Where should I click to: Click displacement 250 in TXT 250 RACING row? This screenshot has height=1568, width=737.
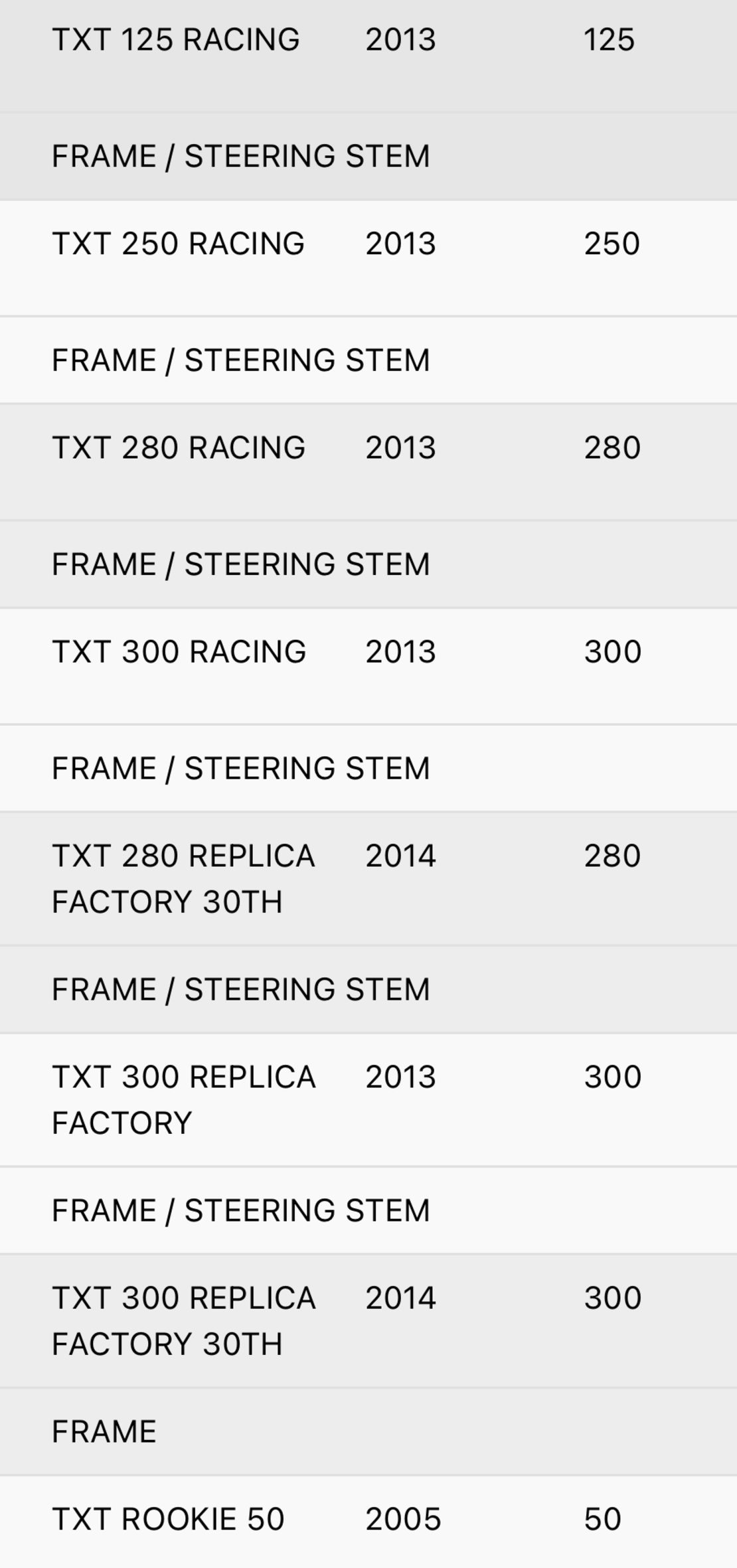click(612, 244)
